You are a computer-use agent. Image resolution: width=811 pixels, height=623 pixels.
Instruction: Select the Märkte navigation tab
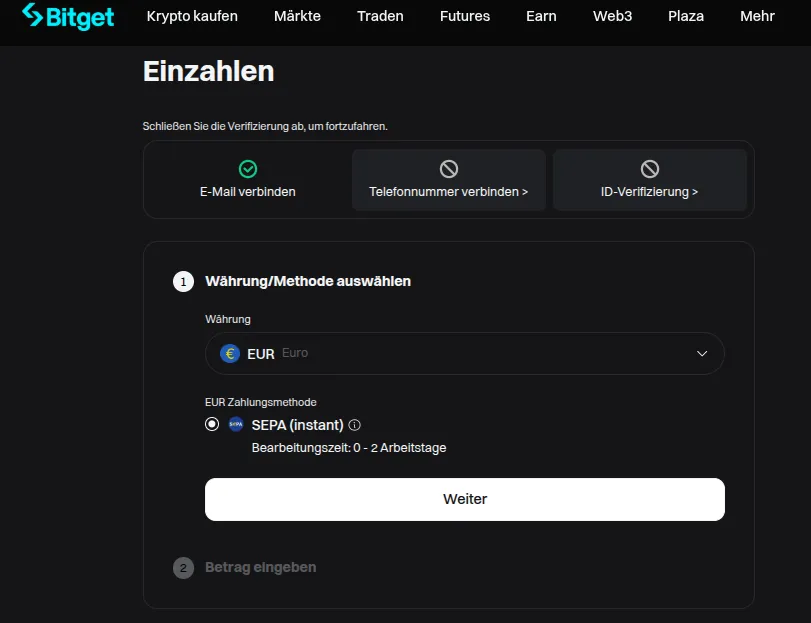pyautogui.click(x=297, y=16)
